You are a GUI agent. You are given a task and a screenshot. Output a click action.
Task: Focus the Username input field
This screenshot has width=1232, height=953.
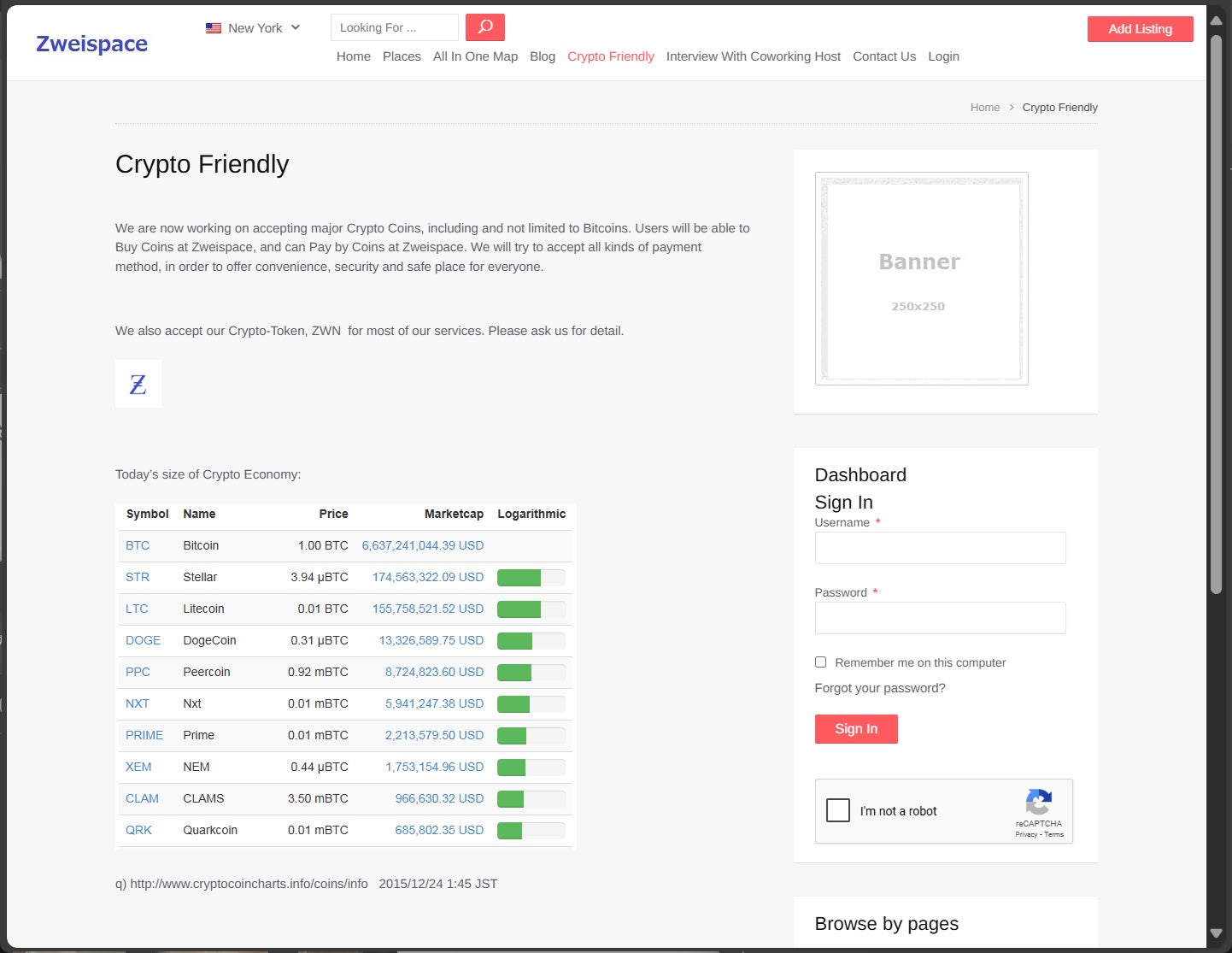click(x=940, y=548)
